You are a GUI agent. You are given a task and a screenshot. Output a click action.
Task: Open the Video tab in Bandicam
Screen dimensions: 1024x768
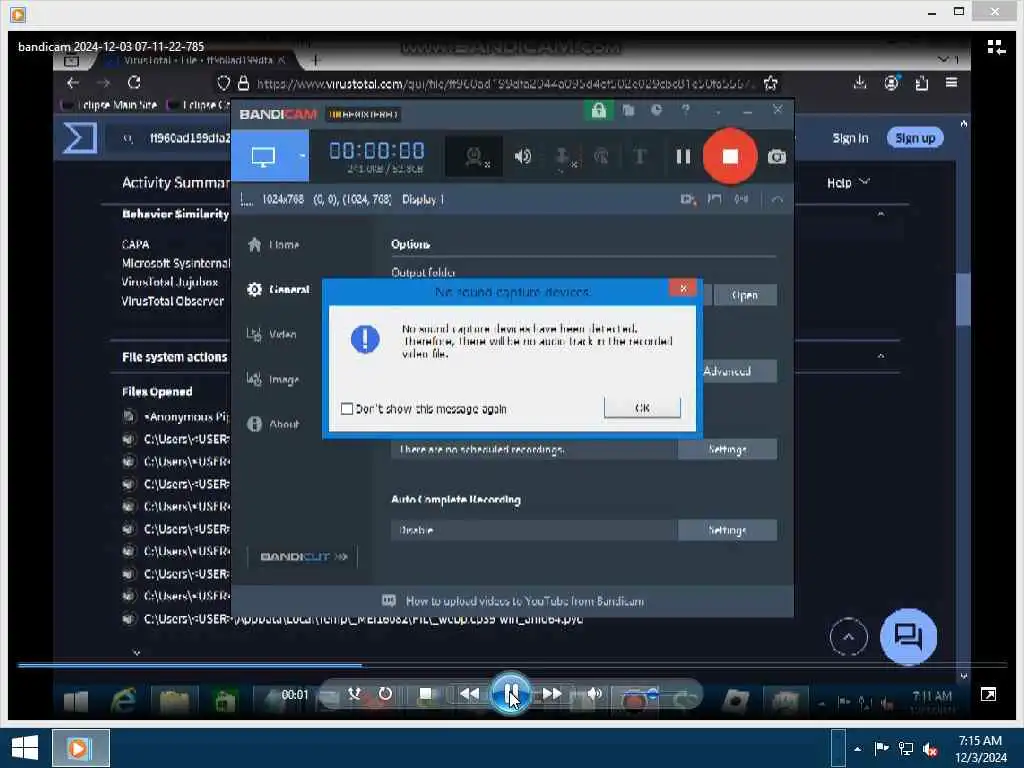(x=272, y=334)
